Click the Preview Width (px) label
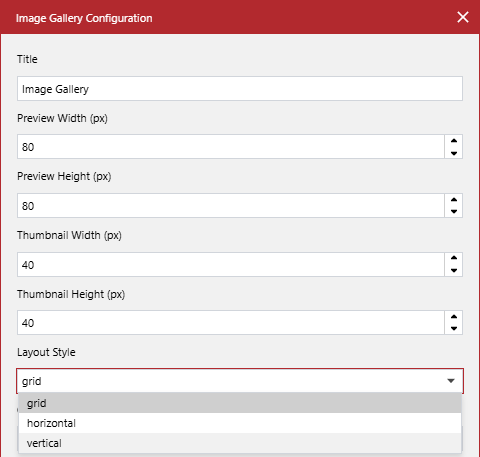The image size is (480, 457). pyautogui.click(x=62, y=118)
